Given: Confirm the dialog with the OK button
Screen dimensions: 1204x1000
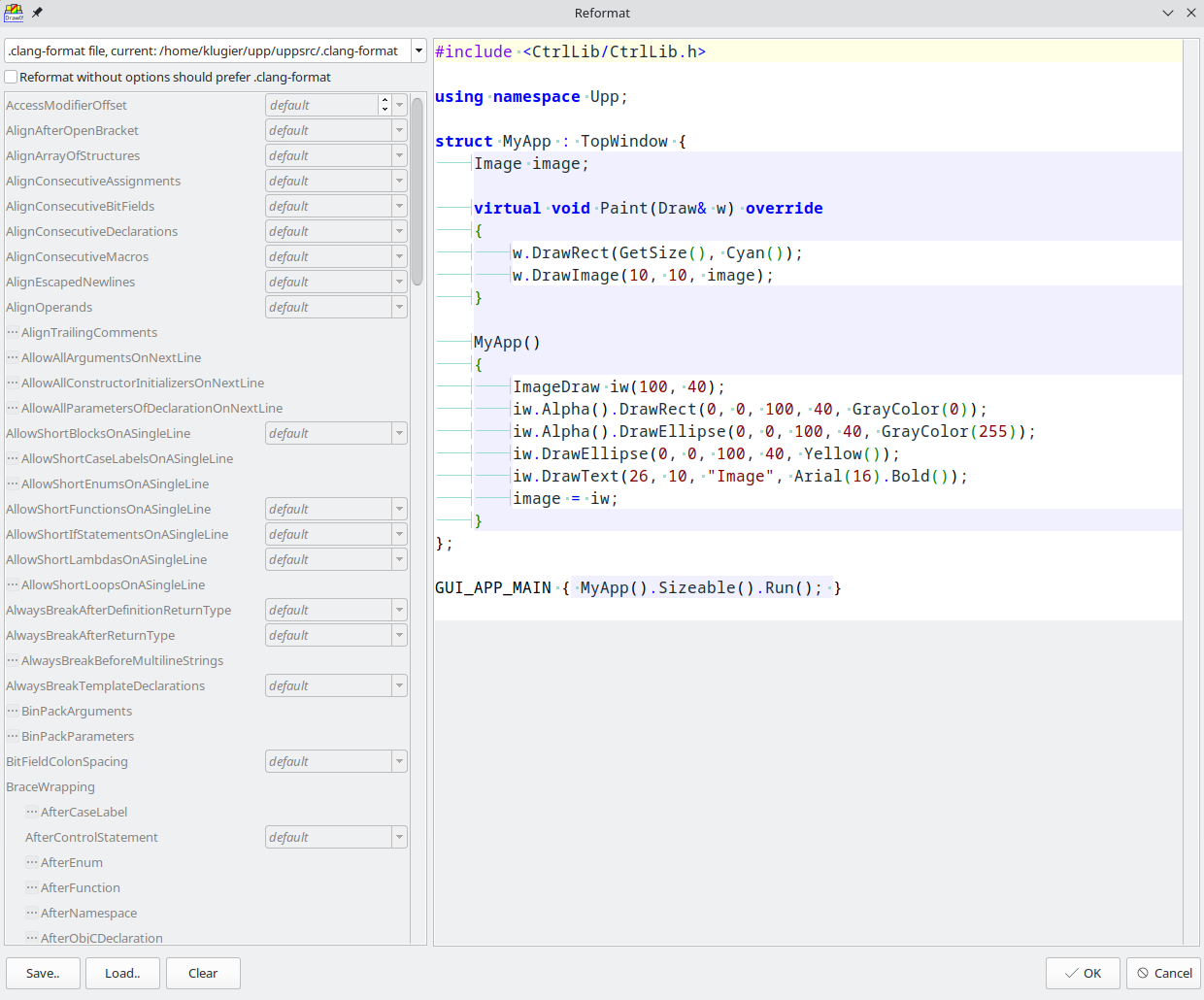Looking at the screenshot, I should [1083, 973].
